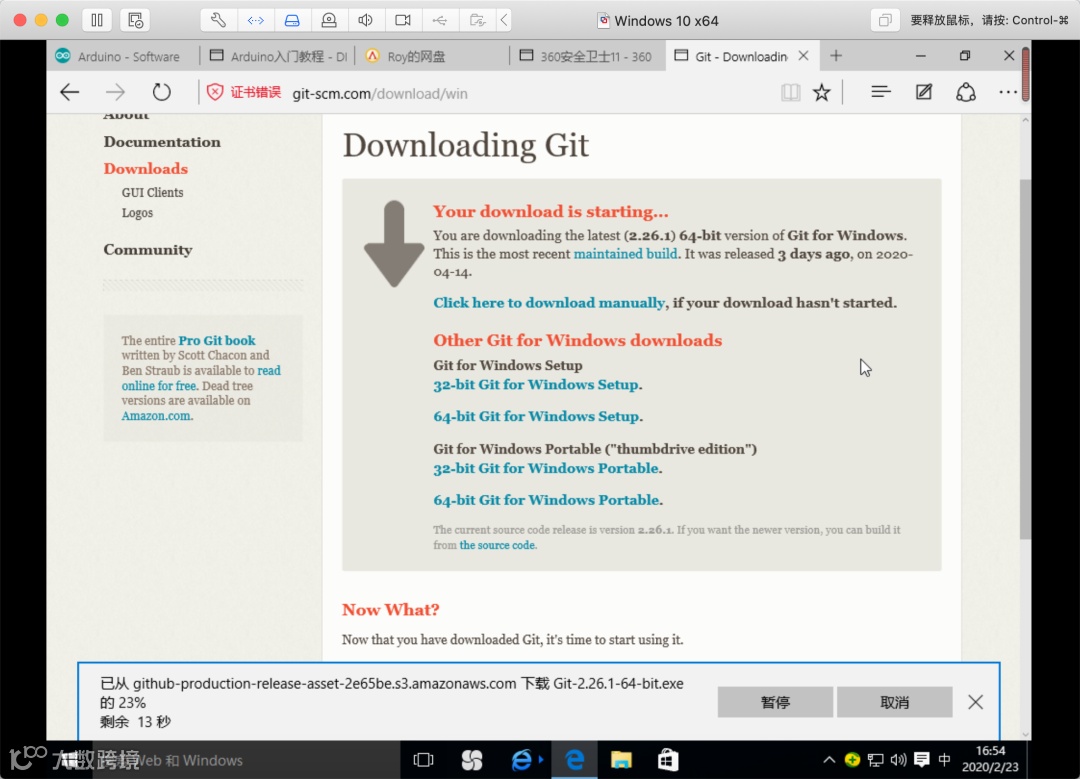
Task: Pause the download with 暂停
Action: (776, 702)
